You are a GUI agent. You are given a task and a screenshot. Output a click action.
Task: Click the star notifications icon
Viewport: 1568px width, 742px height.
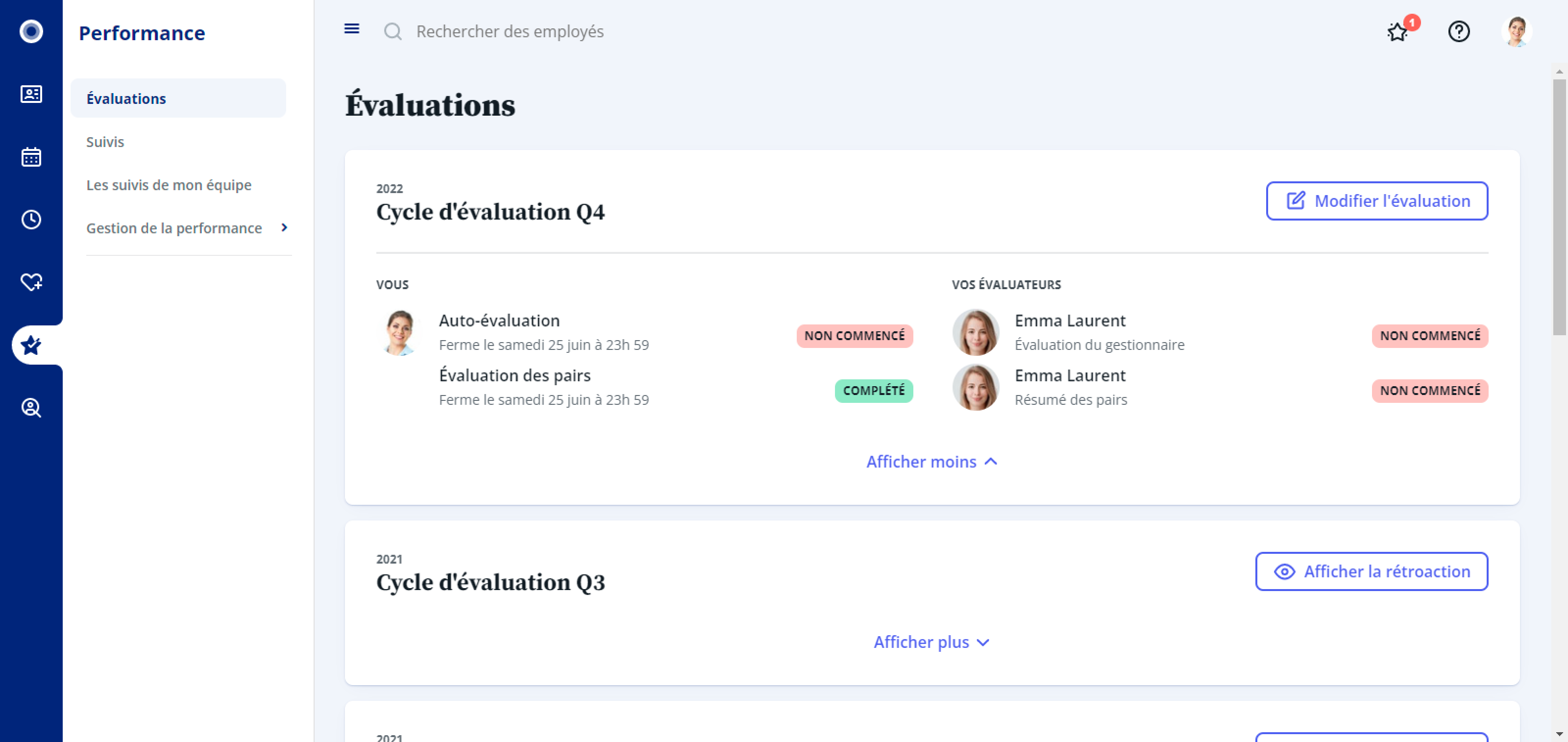coord(1397,32)
